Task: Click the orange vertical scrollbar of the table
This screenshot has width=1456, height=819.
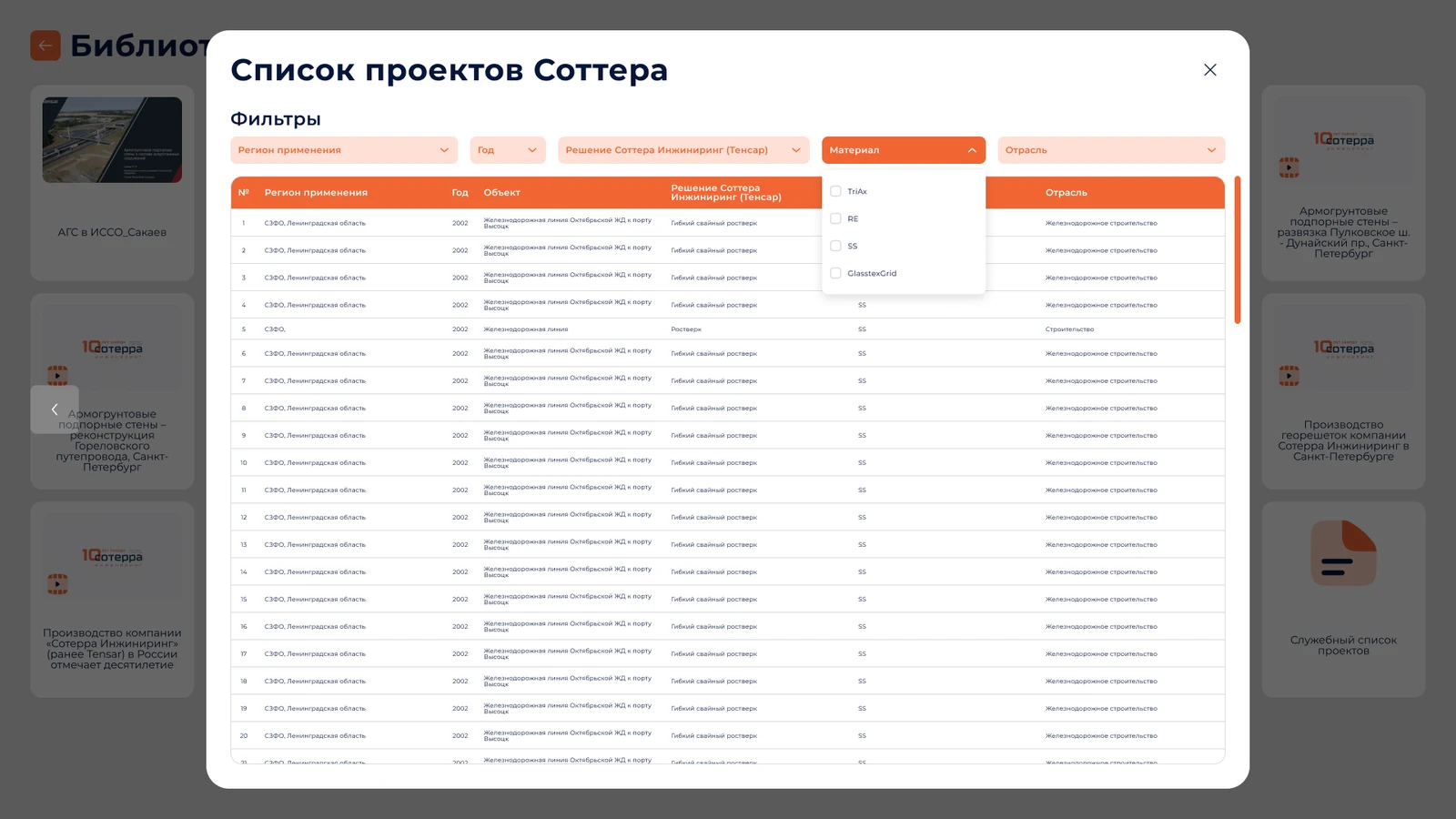Action: [x=1238, y=250]
